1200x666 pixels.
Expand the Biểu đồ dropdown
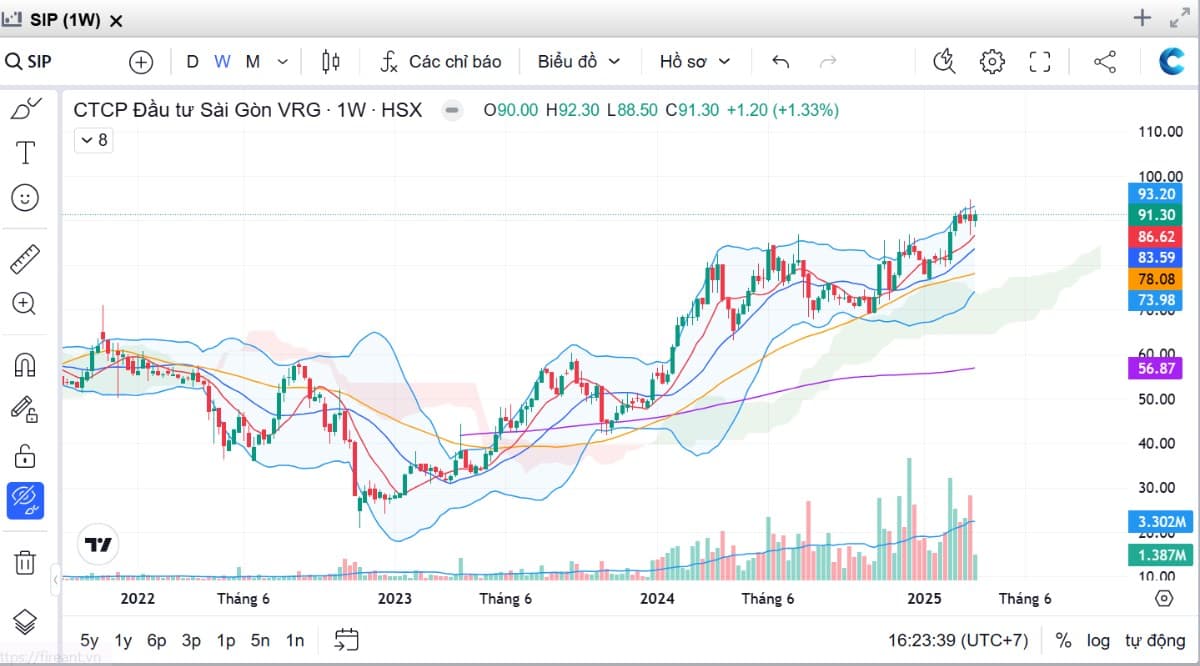[x=579, y=62]
